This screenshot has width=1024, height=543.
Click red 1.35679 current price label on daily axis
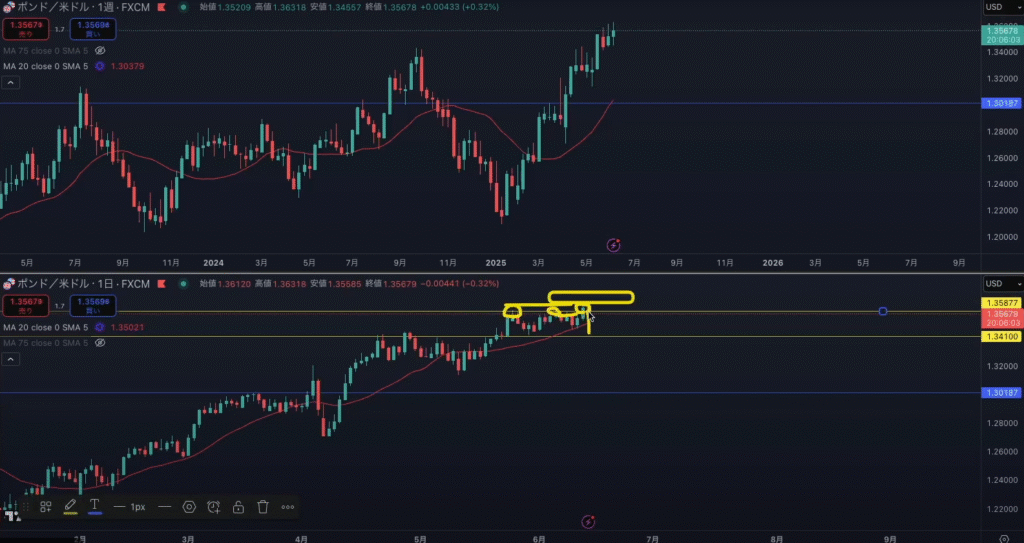[1001, 318]
